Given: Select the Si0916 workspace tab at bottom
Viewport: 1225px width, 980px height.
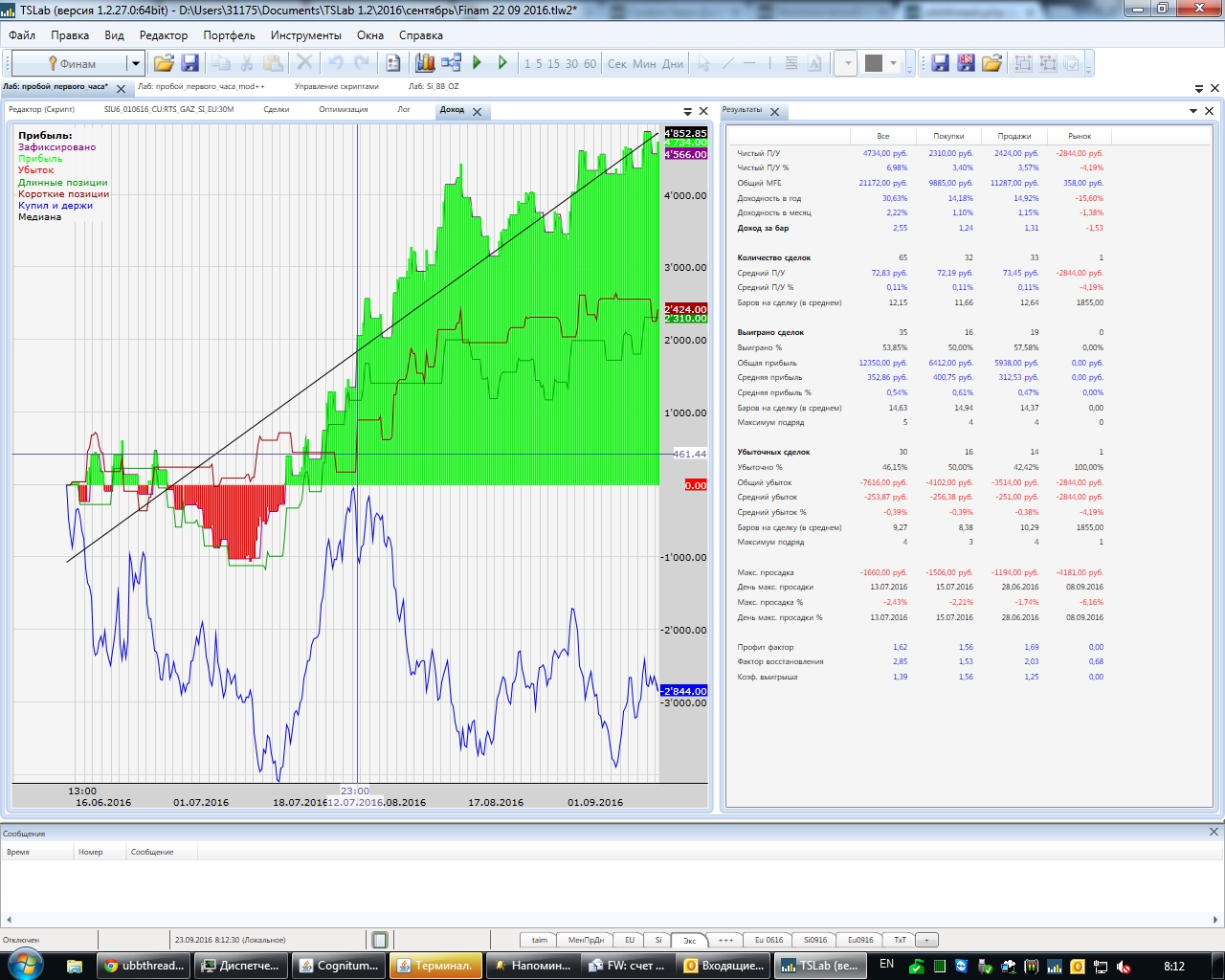Looking at the screenshot, I should click(815, 940).
